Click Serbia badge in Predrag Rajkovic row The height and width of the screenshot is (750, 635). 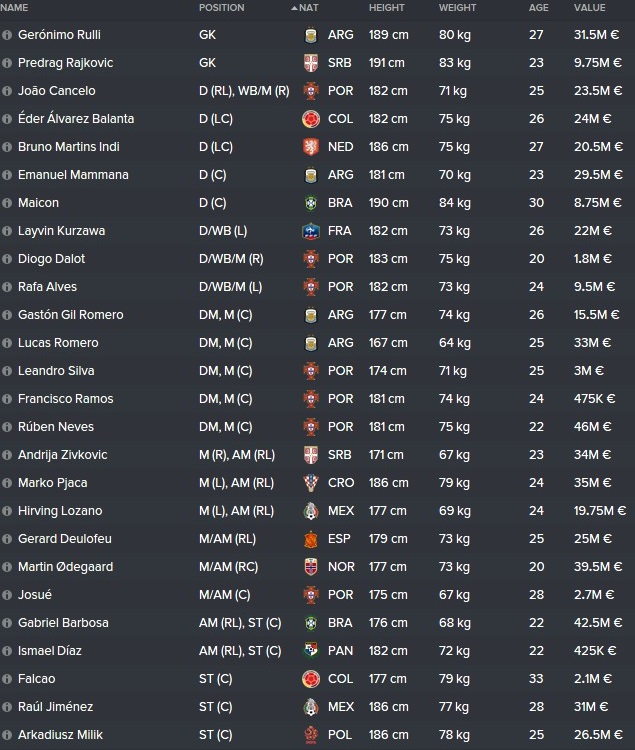point(311,63)
